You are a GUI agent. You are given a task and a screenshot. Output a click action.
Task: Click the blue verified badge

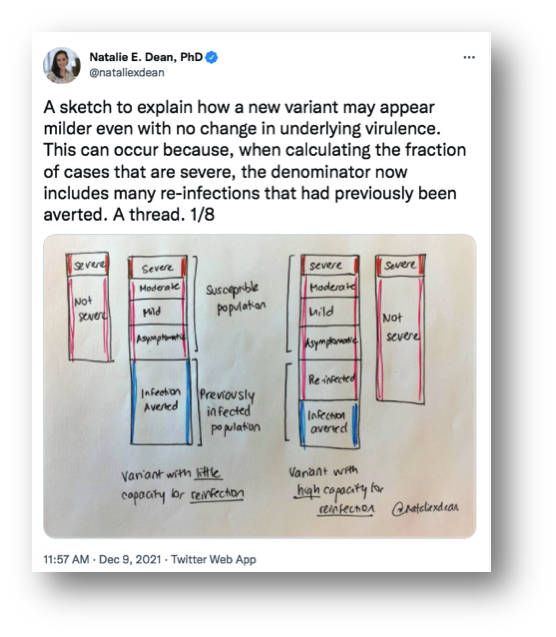211,57
